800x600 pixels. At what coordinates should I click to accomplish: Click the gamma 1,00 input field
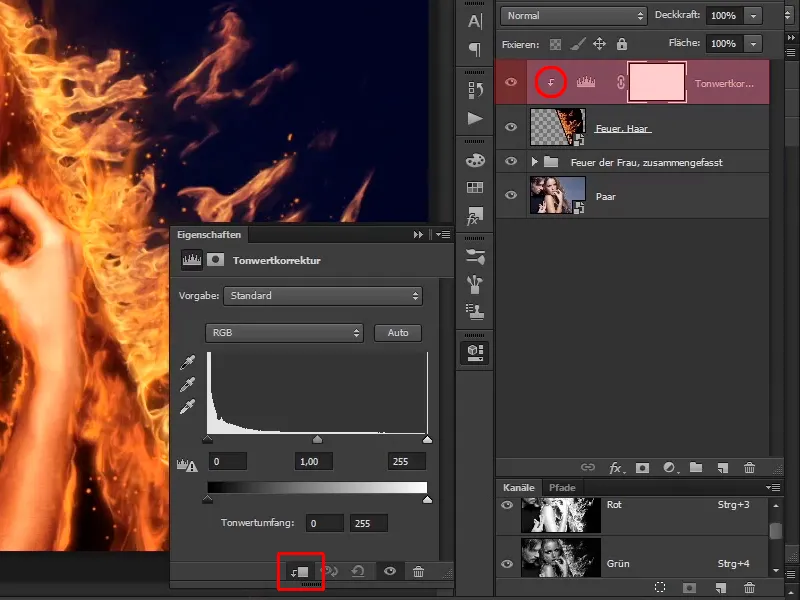pos(314,461)
